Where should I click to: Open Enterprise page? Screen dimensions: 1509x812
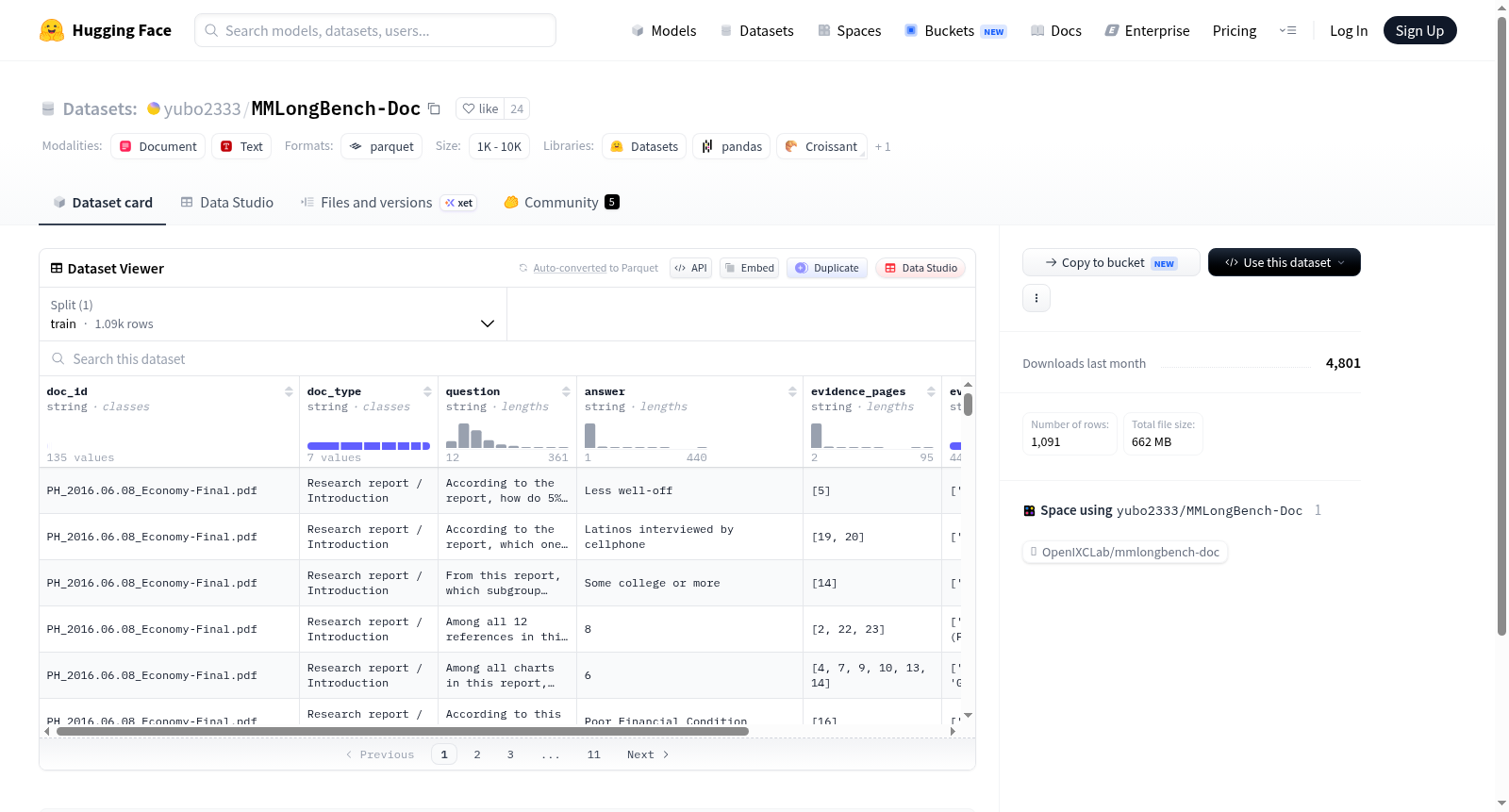point(1147,30)
